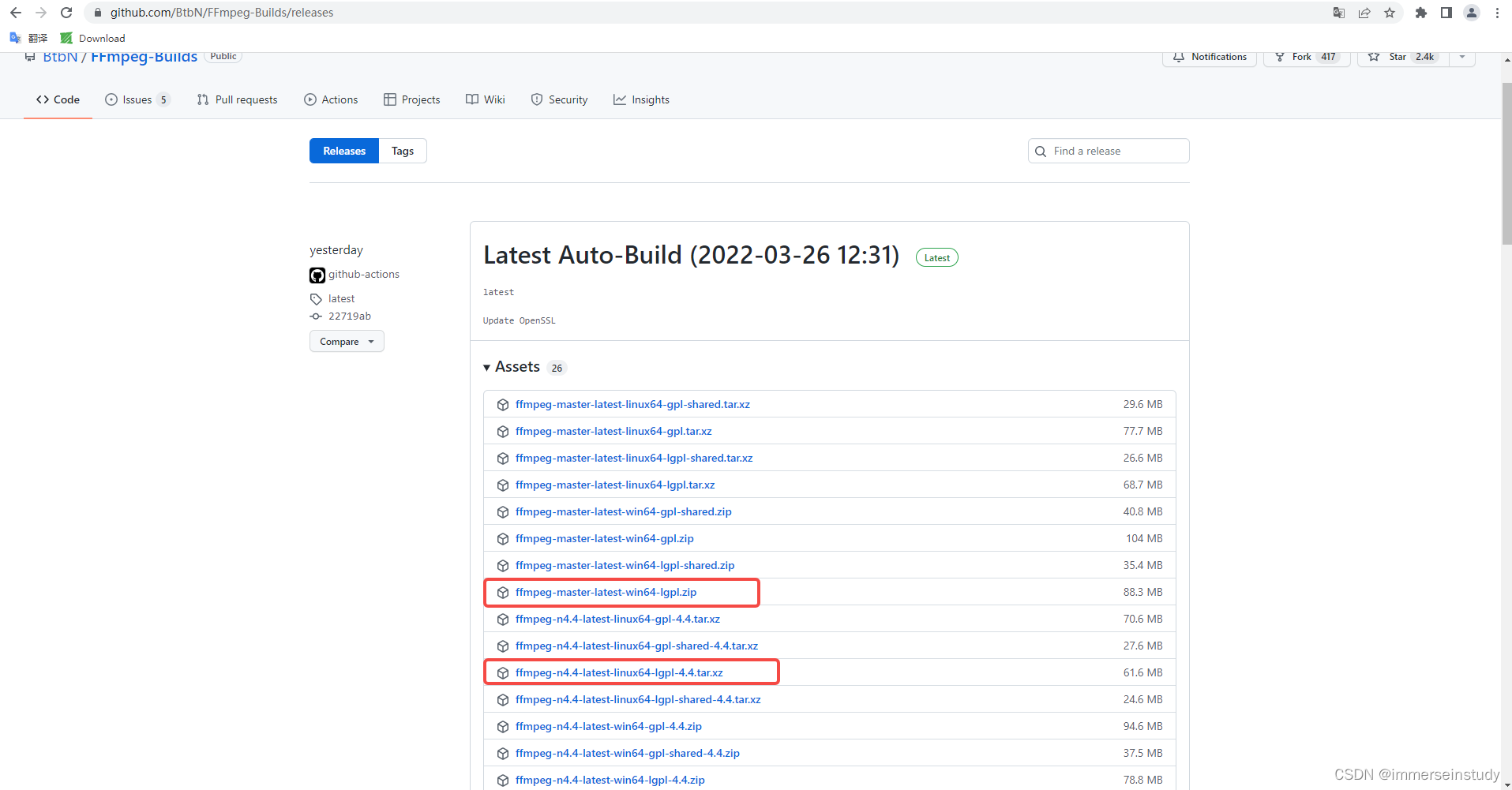Download ffmpeg-master-latest-linux64-gpl-shared.tar.xz
The width and height of the screenshot is (1512, 790).
(632, 404)
